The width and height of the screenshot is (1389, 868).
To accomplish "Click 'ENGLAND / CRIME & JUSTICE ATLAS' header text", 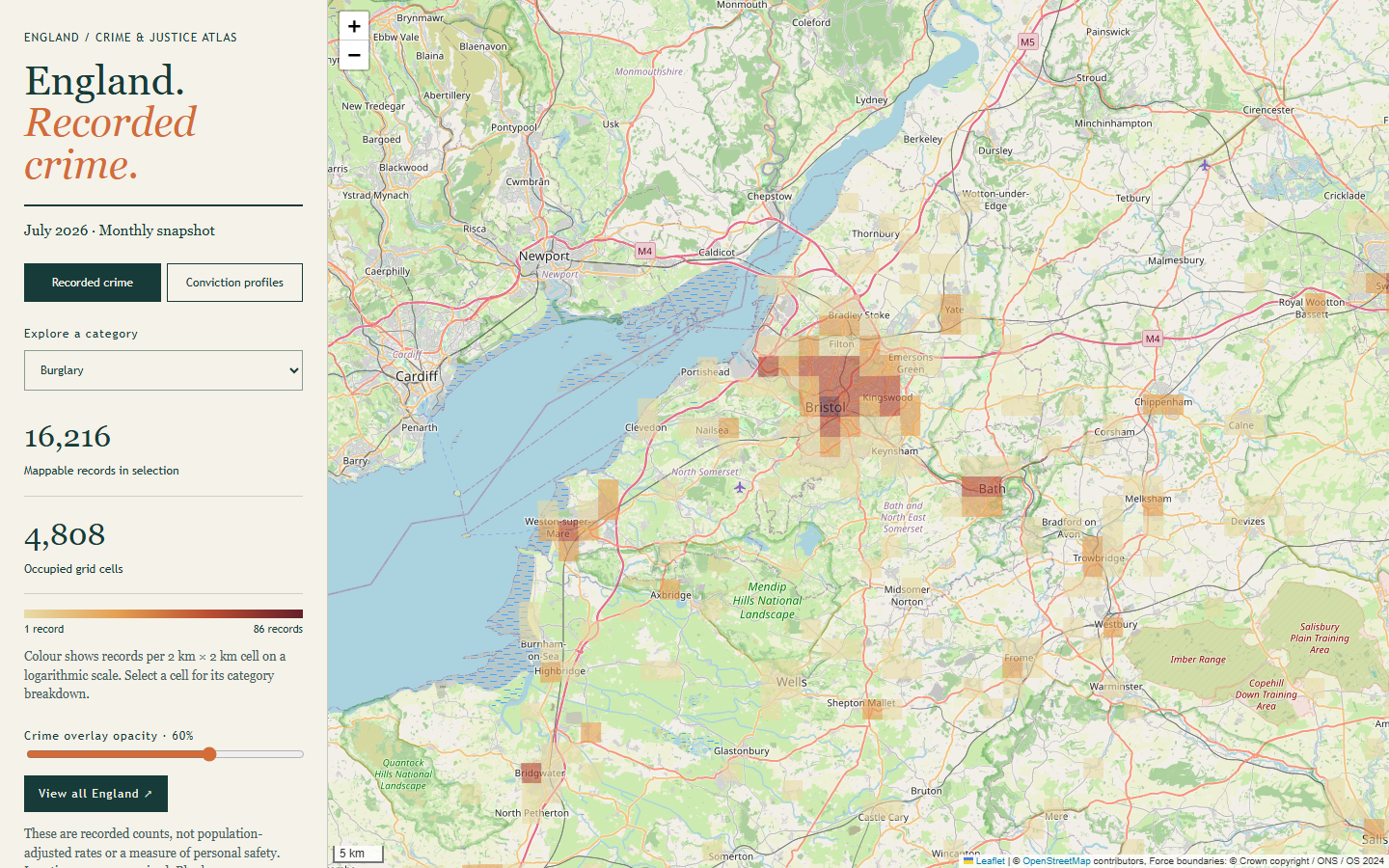I will (x=130, y=38).
